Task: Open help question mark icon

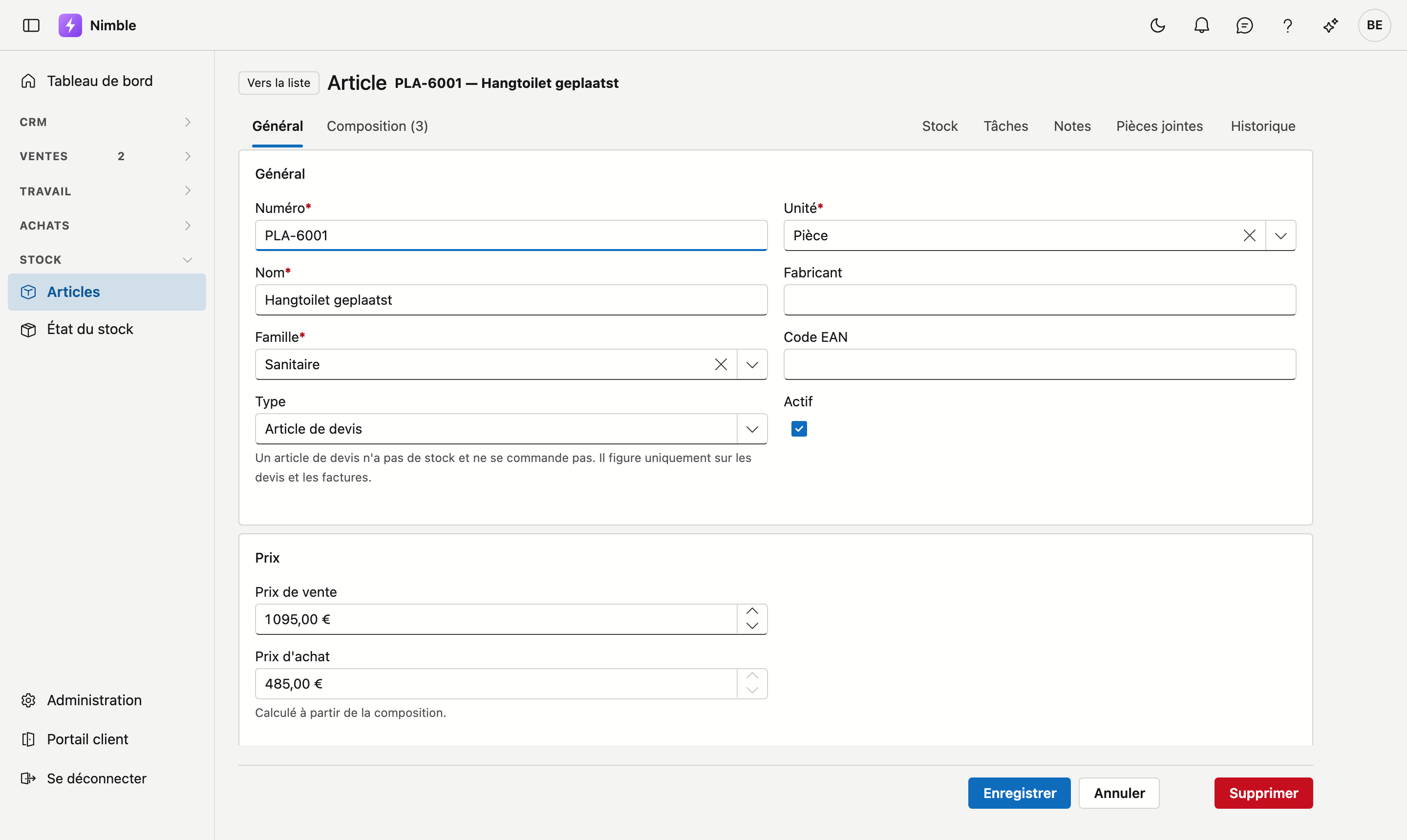Action: tap(1287, 25)
